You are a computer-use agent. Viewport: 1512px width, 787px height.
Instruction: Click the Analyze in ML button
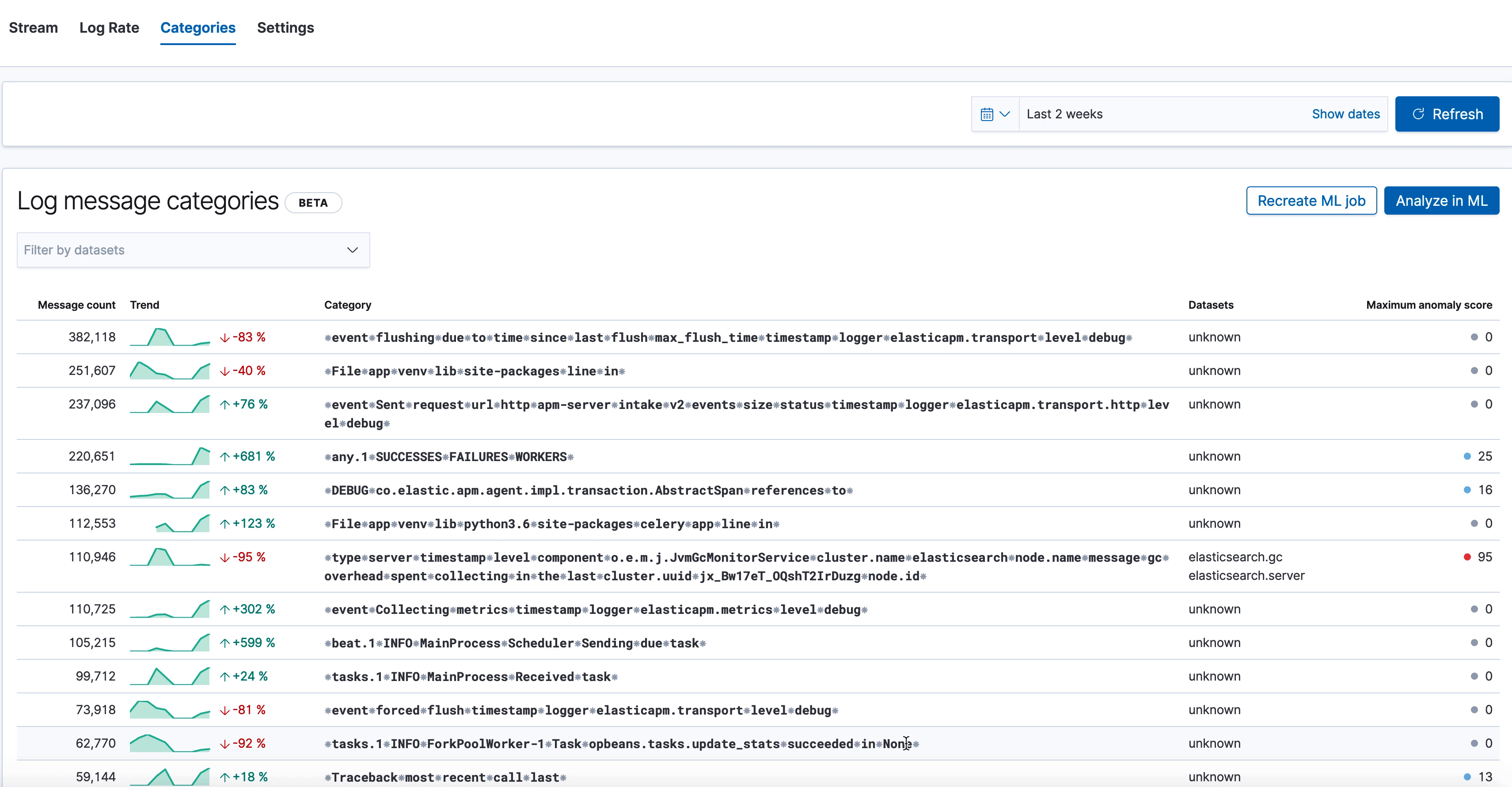[x=1440, y=201]
